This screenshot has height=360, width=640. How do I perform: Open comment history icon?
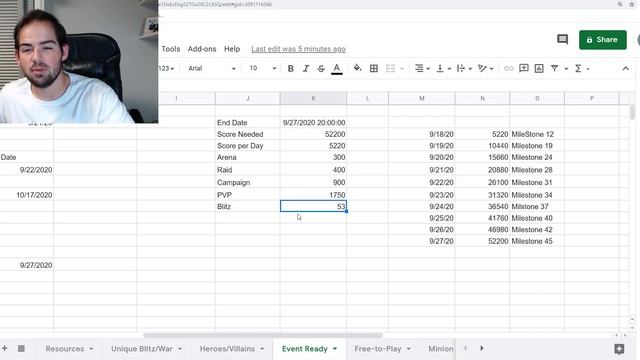click(562, 40)
